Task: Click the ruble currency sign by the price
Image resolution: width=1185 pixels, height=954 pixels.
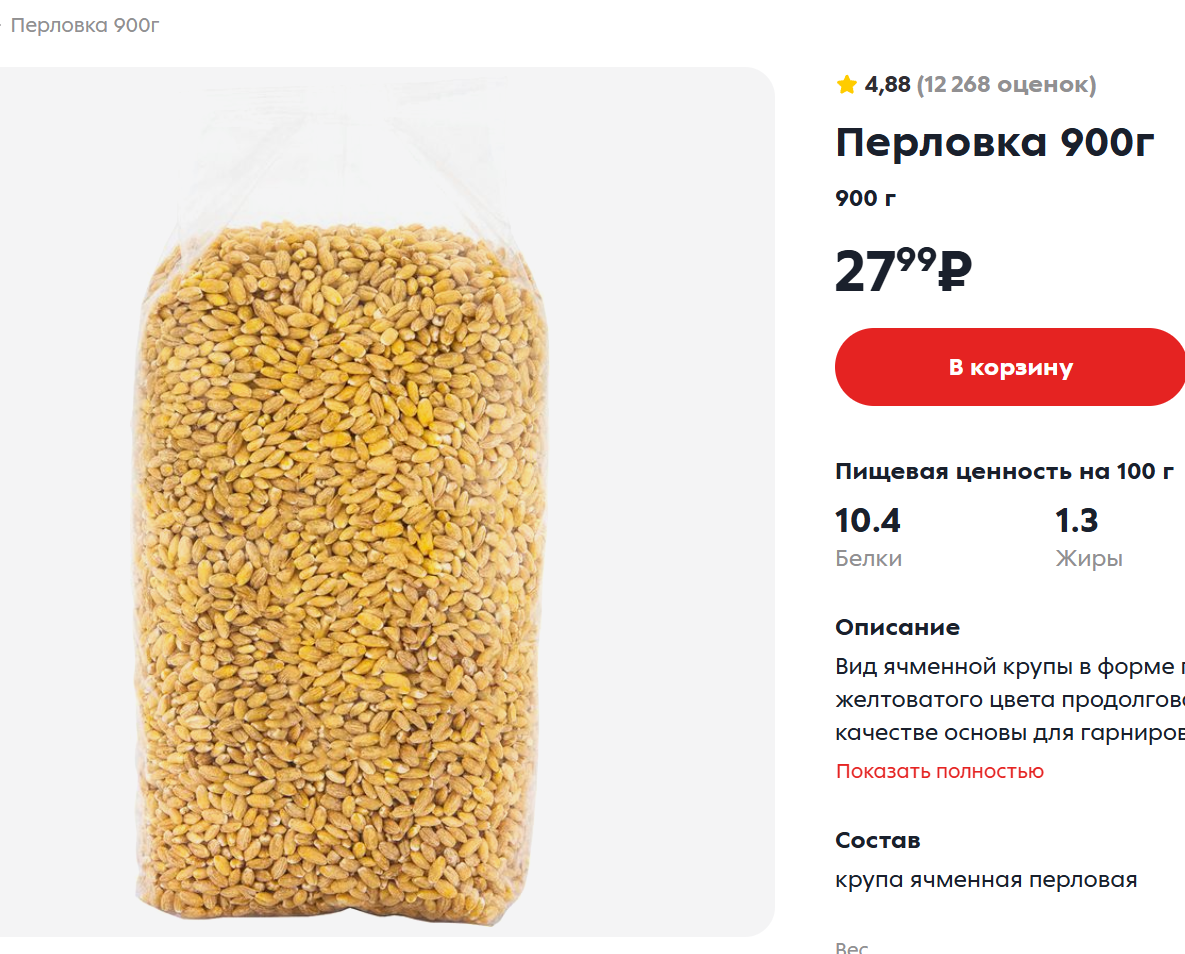Action: click(x=955, y=271)
